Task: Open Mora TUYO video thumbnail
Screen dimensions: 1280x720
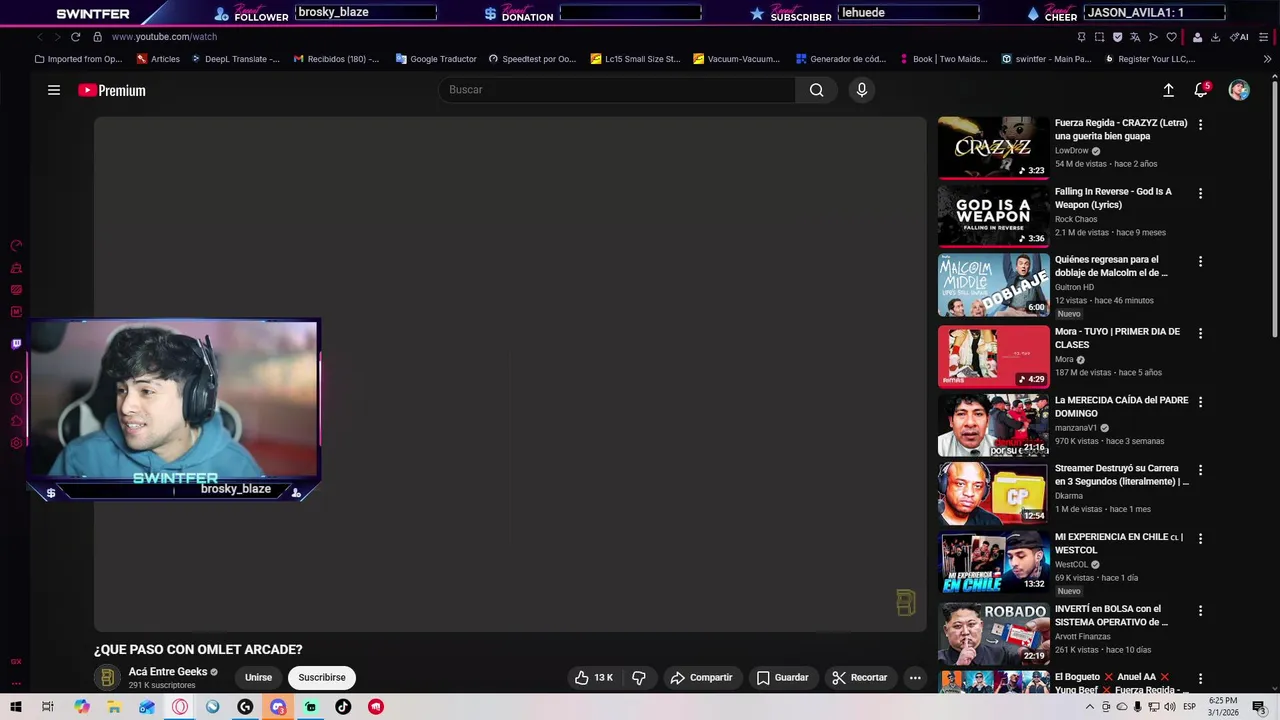Action: (993, 356)
